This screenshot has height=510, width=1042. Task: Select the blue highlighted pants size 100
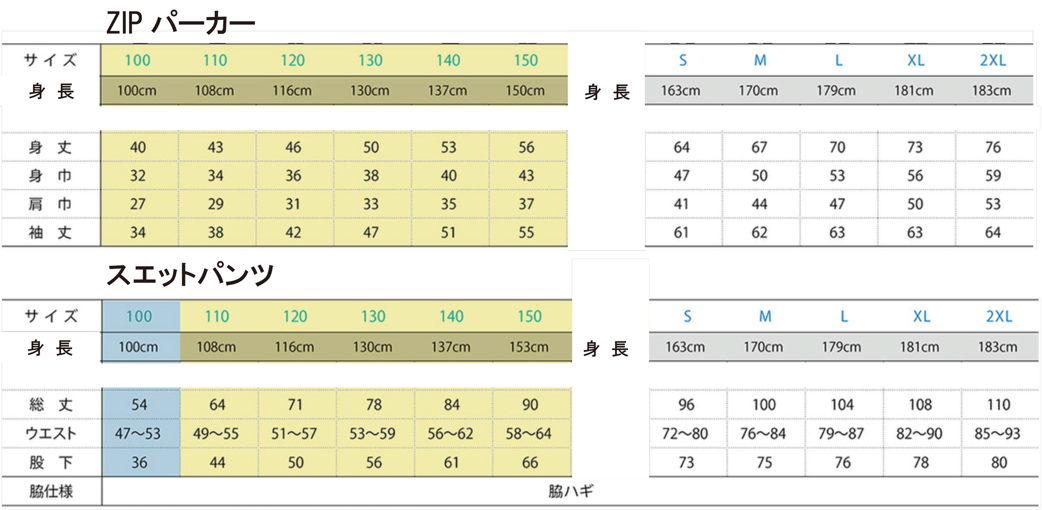point(140,316)
